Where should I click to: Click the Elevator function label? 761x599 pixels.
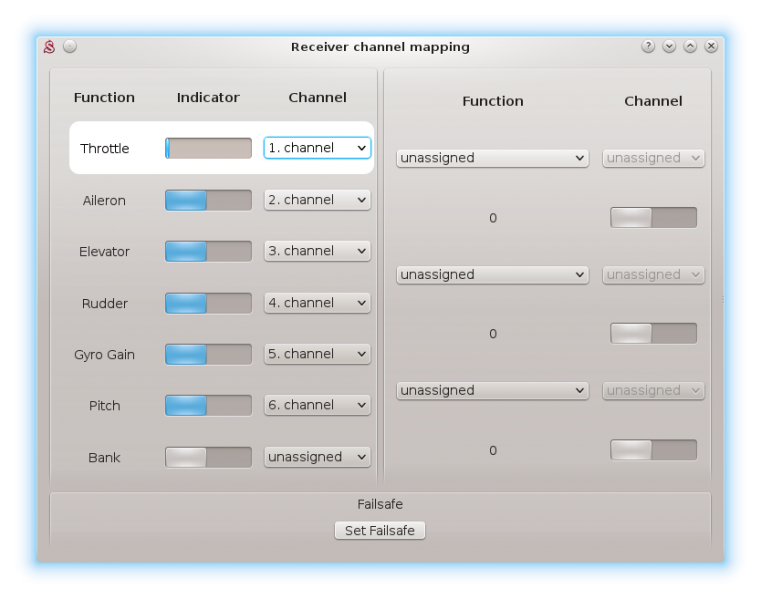(104, 251)
